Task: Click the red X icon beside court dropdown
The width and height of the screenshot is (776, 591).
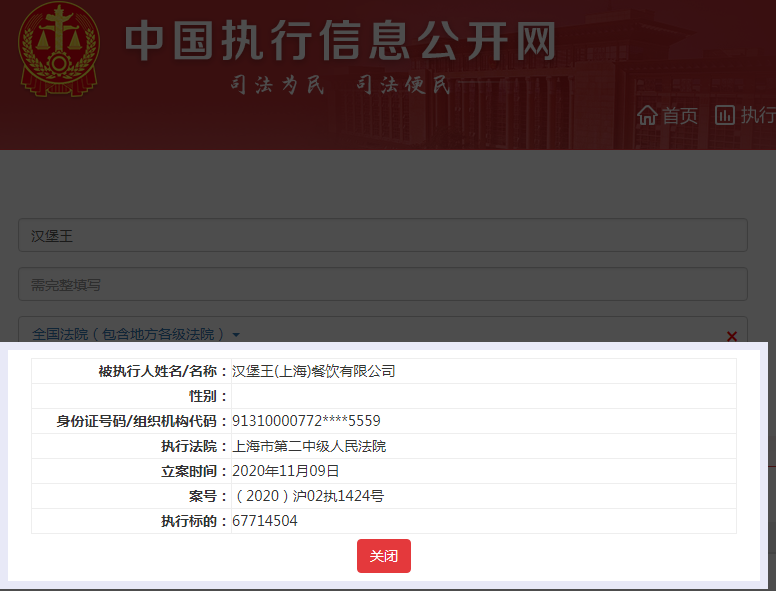Action: (731, 336)
